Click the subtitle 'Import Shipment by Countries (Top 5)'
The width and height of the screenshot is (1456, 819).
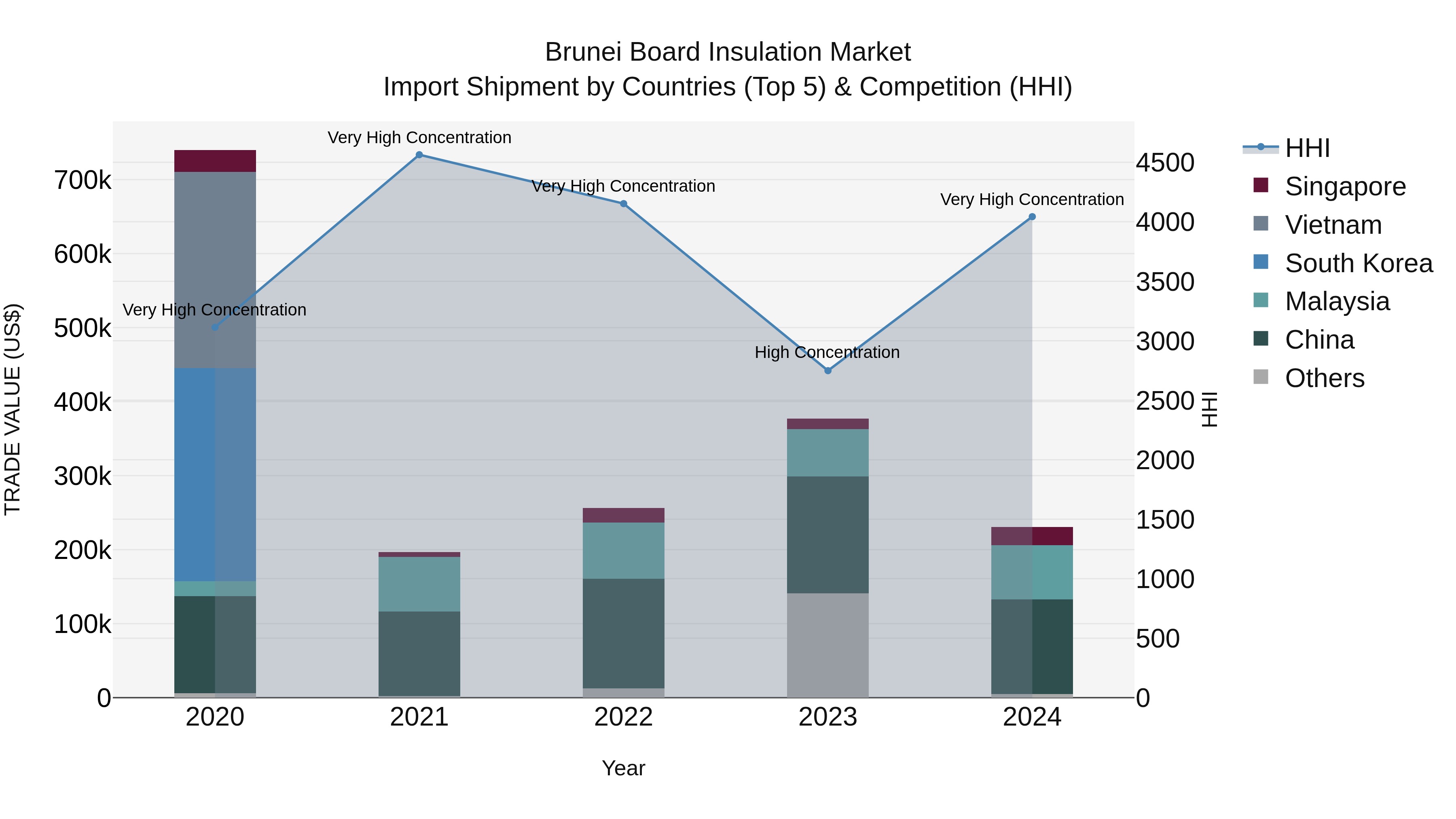tap(605, 87)
